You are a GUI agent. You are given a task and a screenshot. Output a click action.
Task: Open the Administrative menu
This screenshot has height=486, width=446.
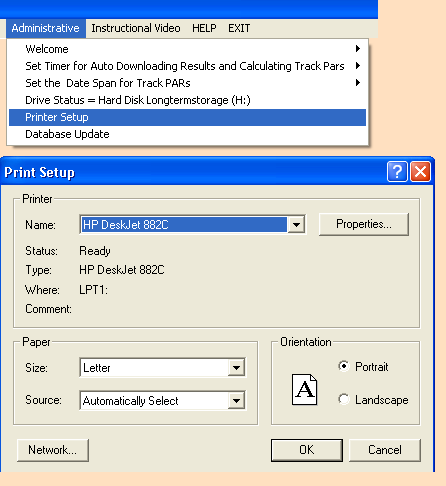point(46,28)
